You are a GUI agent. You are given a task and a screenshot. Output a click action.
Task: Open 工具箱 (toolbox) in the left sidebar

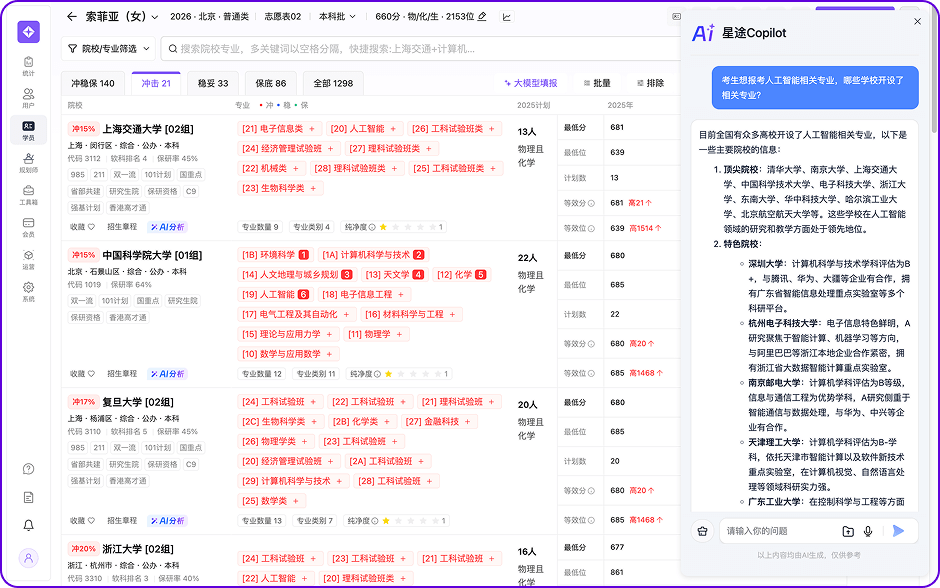[28, 195]
